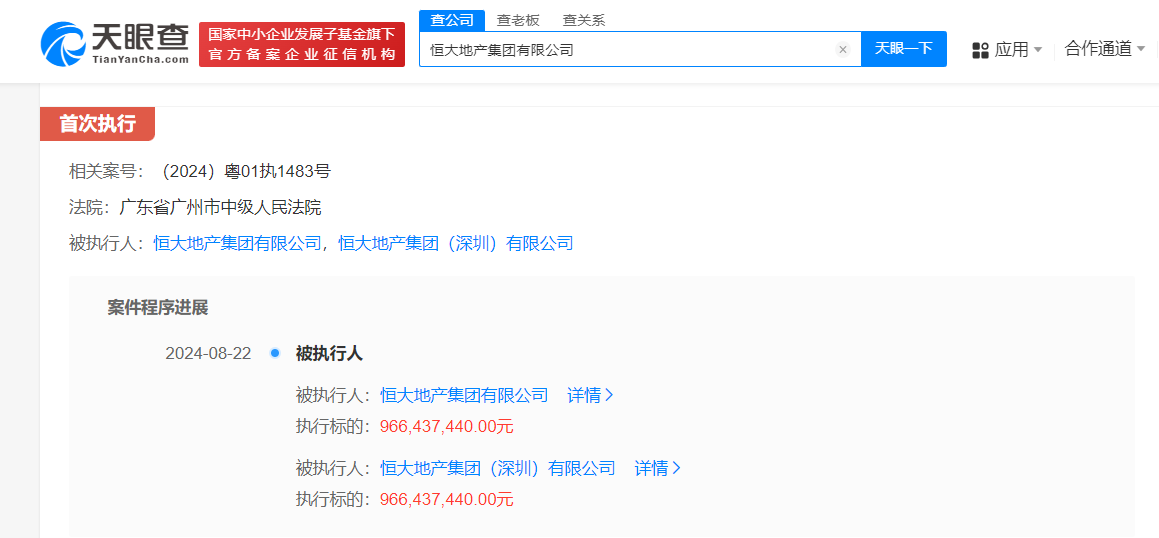Image resolution: width=1159 pixels, height=538 pixels.
Task: Click the first 966,437,440.00元 amount
Action: [446, 426]
